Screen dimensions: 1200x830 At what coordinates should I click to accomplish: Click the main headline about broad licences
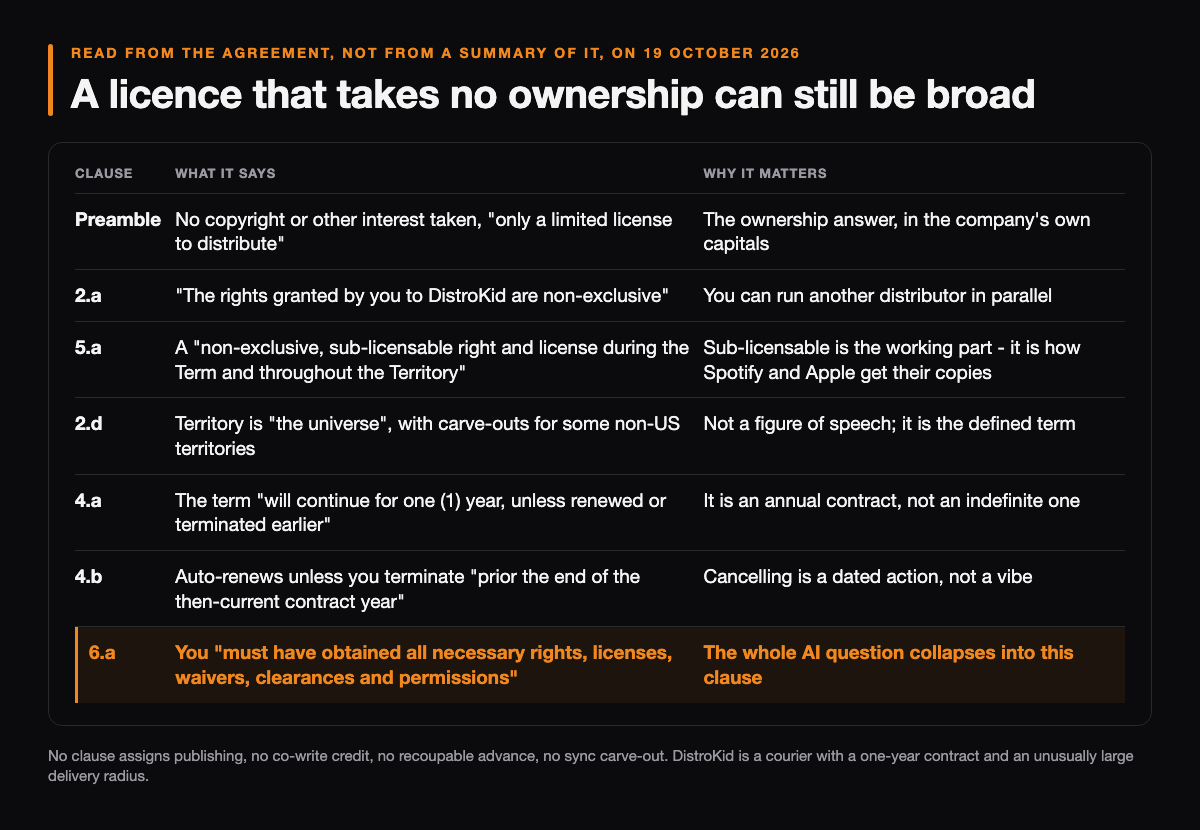(x=552, y=94)
